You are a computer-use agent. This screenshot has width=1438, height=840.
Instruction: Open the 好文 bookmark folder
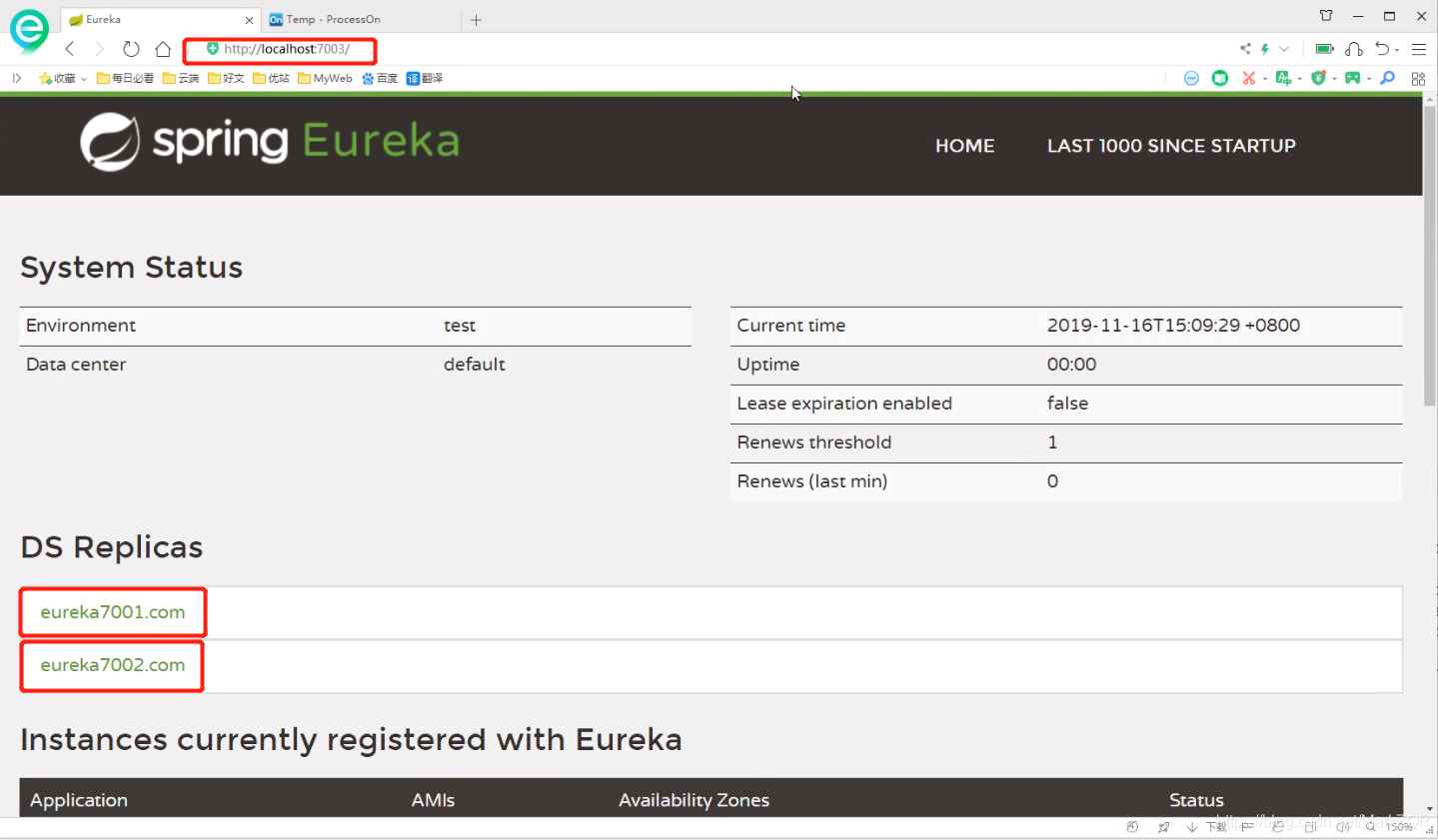(226, 78)
